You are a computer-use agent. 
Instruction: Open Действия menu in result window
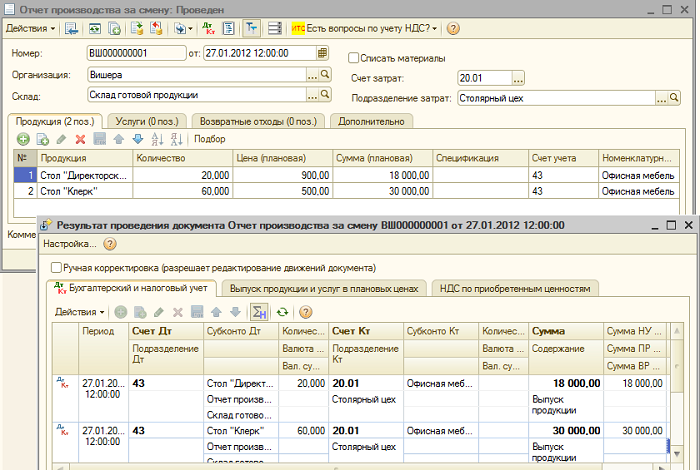tap(79, 312)
